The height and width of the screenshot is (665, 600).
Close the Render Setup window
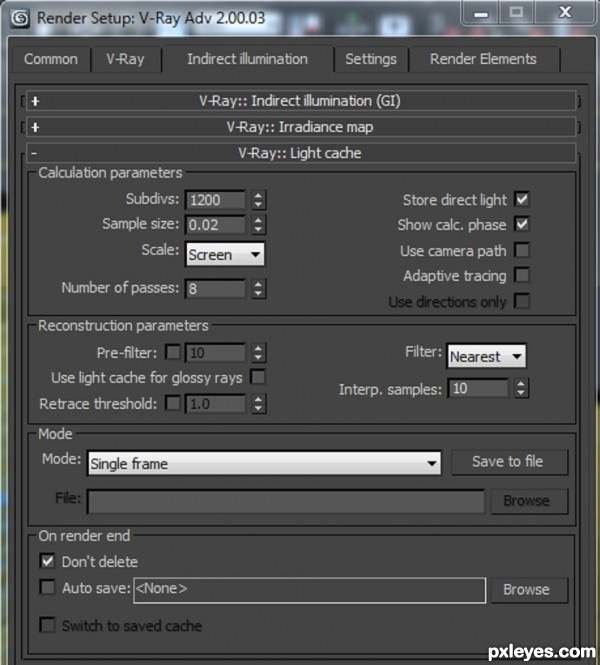coord(565,13)
